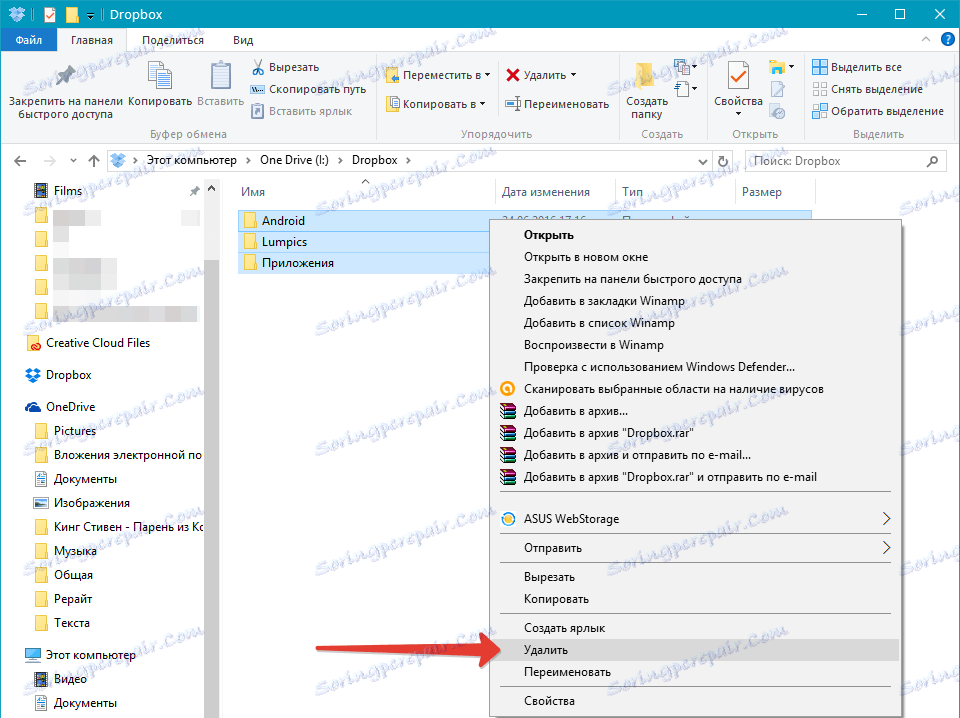Select OneDrive in navigation pane

tap(60, 407)
